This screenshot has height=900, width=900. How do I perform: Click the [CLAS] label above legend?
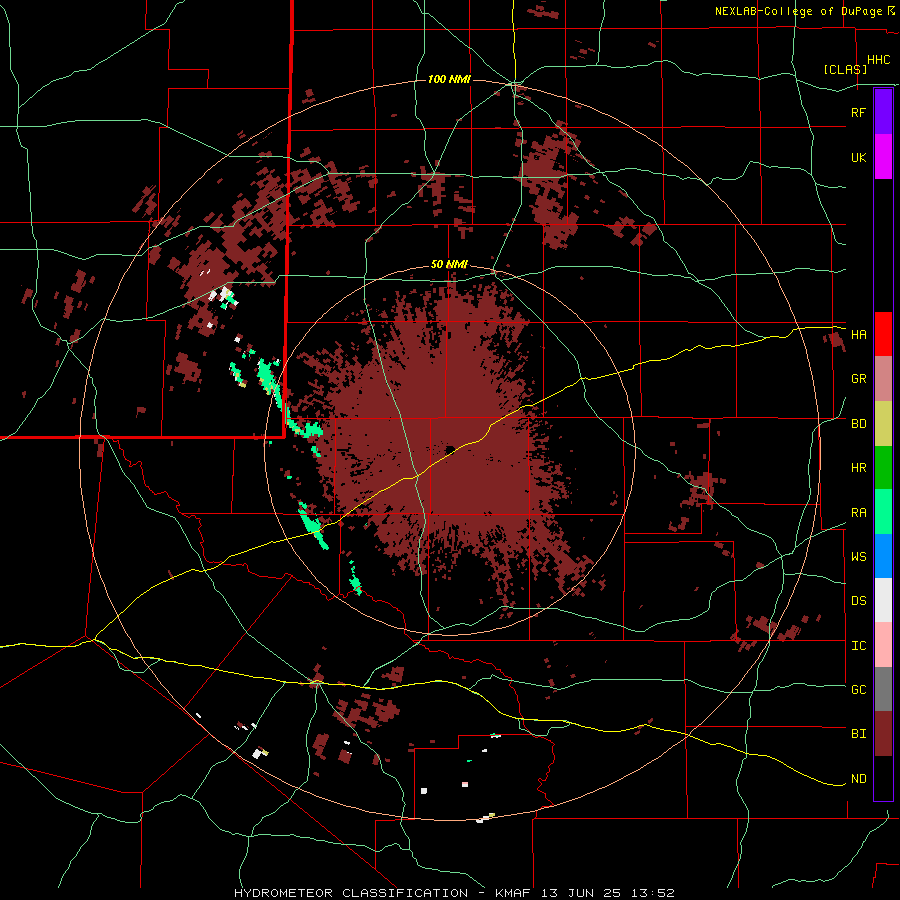coord(845,69)
